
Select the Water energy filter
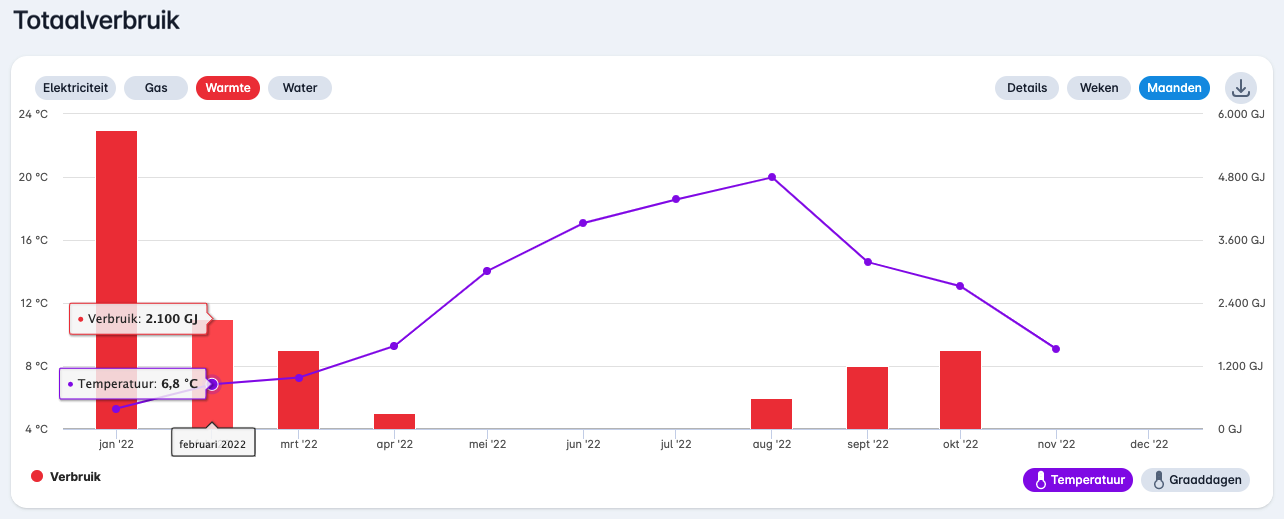click(300, 88)
